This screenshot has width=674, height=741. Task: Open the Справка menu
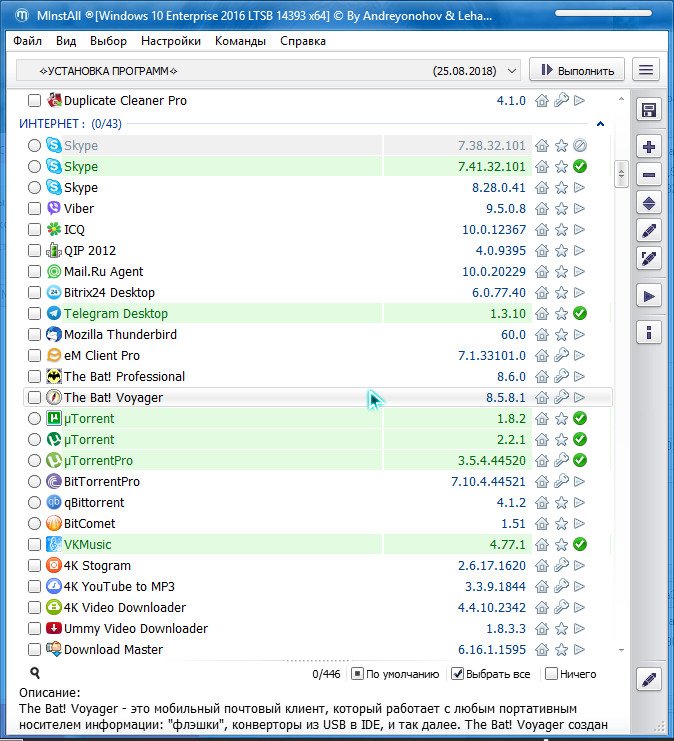click(x=302, y=41)
